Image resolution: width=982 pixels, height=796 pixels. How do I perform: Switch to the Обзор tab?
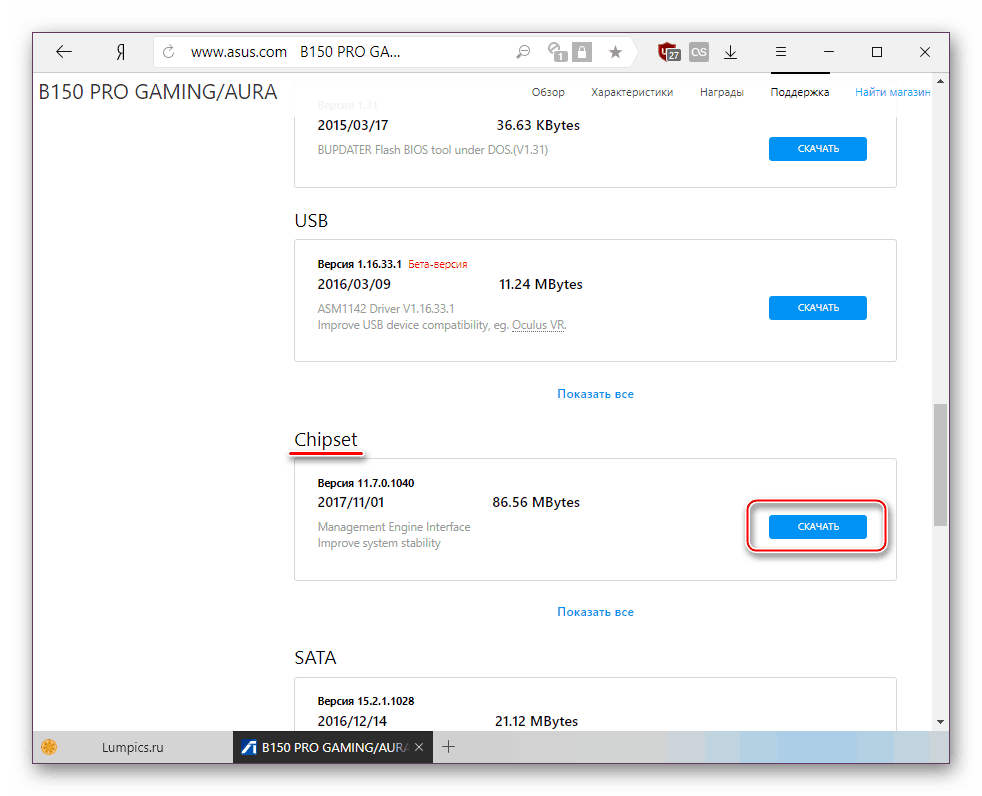click(x=548, y=92)
